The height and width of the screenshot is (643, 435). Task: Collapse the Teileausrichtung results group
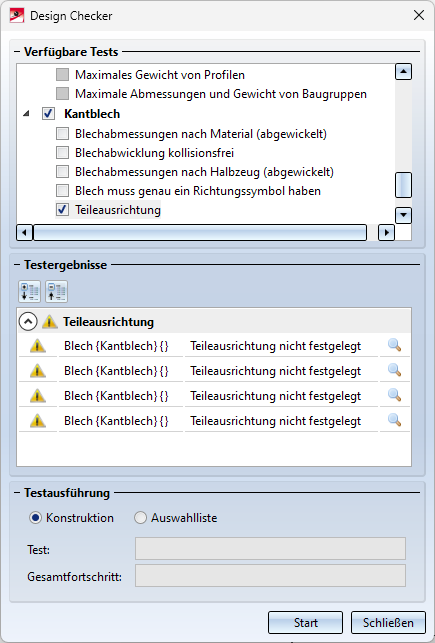point(28,322)
